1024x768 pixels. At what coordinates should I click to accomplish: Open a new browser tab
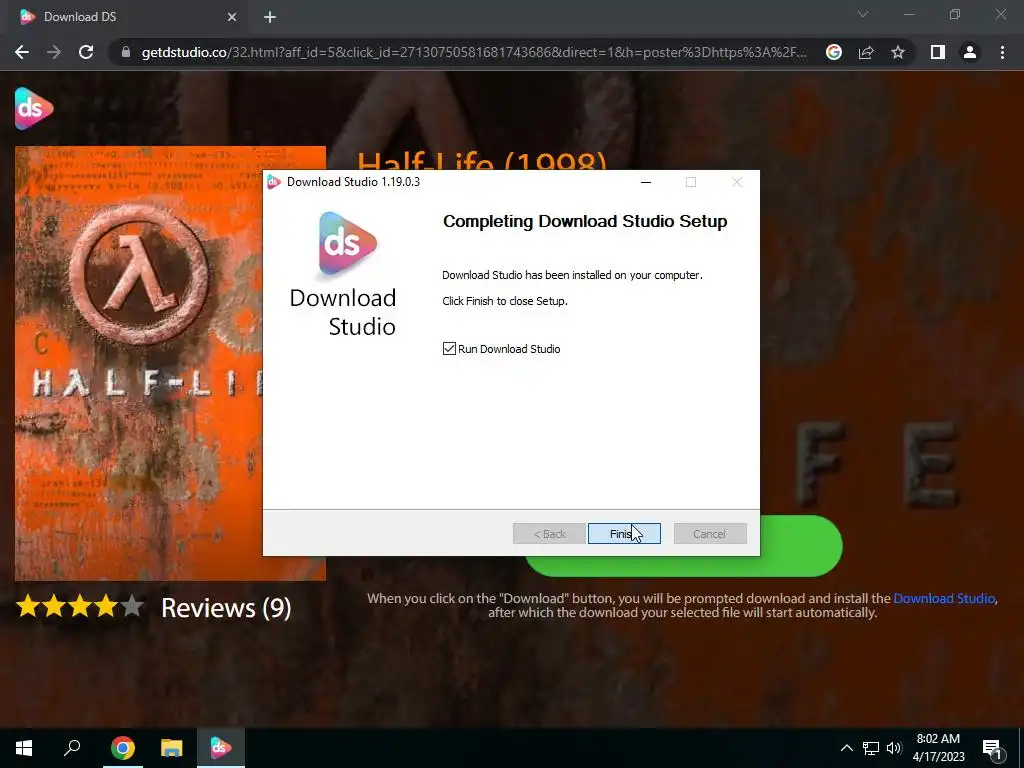(x=270, y=17)
